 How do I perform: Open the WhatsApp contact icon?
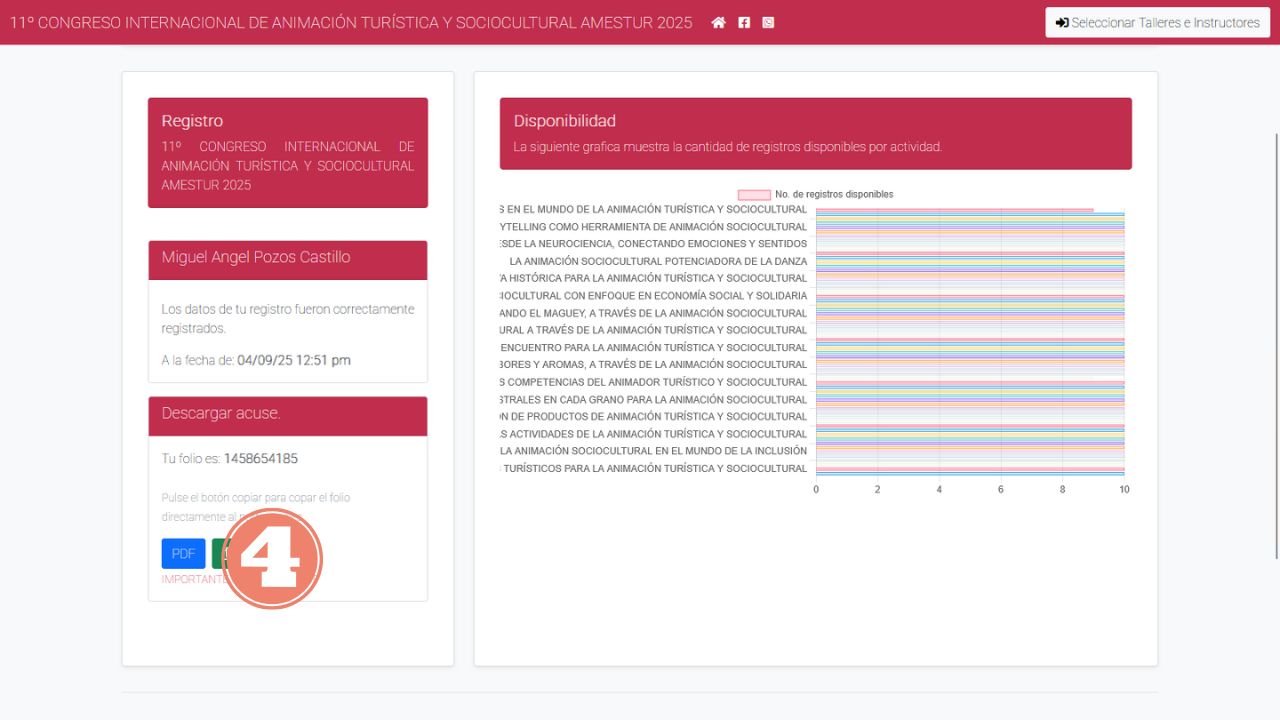[x=768, y=23]
